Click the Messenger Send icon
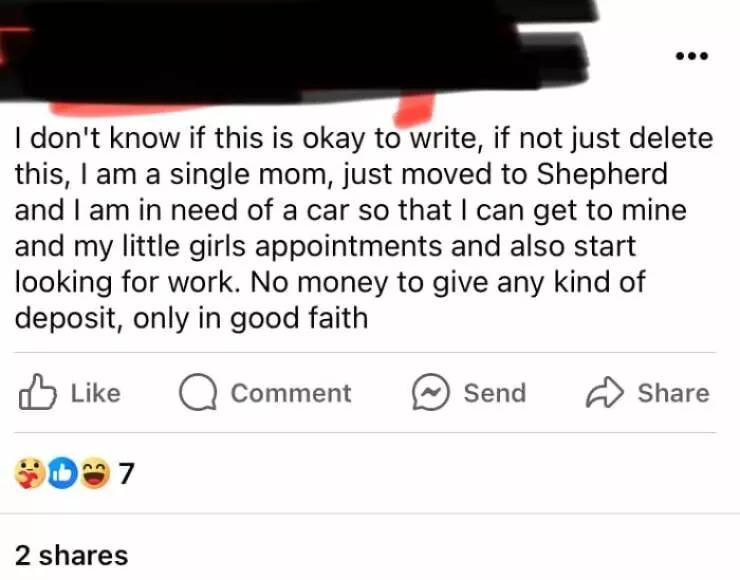740x580 pixels. coord(430,392)
